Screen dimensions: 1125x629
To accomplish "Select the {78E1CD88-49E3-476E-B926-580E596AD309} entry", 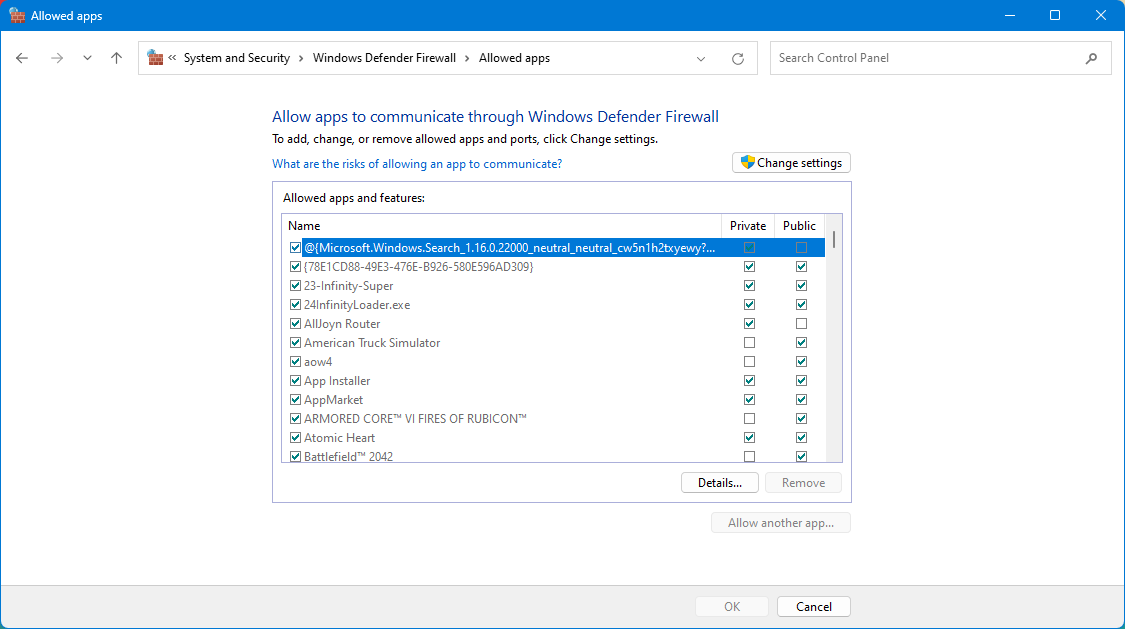I will (x=418, y=267).
